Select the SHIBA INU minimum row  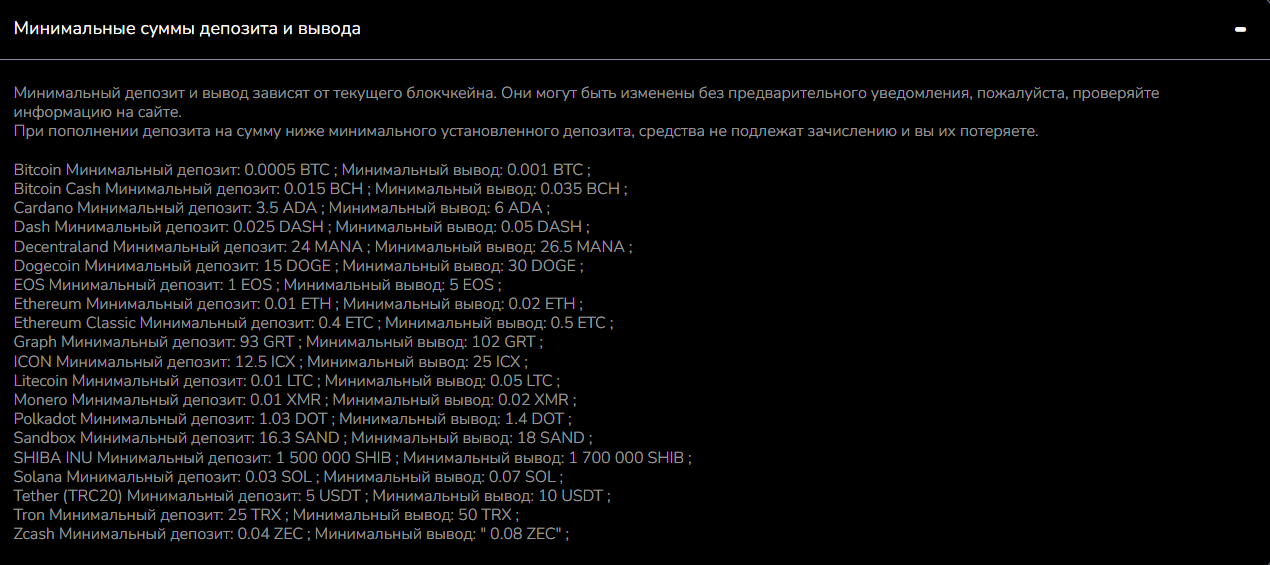[x=352, y=458]
